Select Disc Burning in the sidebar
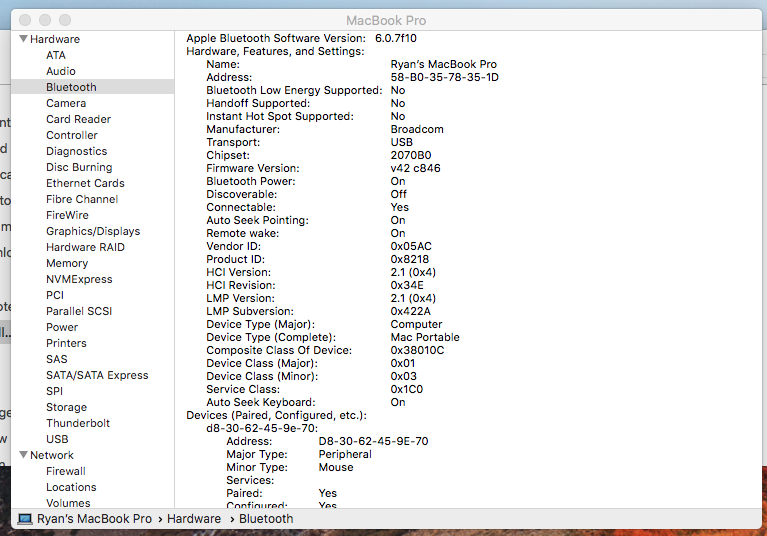 pos(79,167)
